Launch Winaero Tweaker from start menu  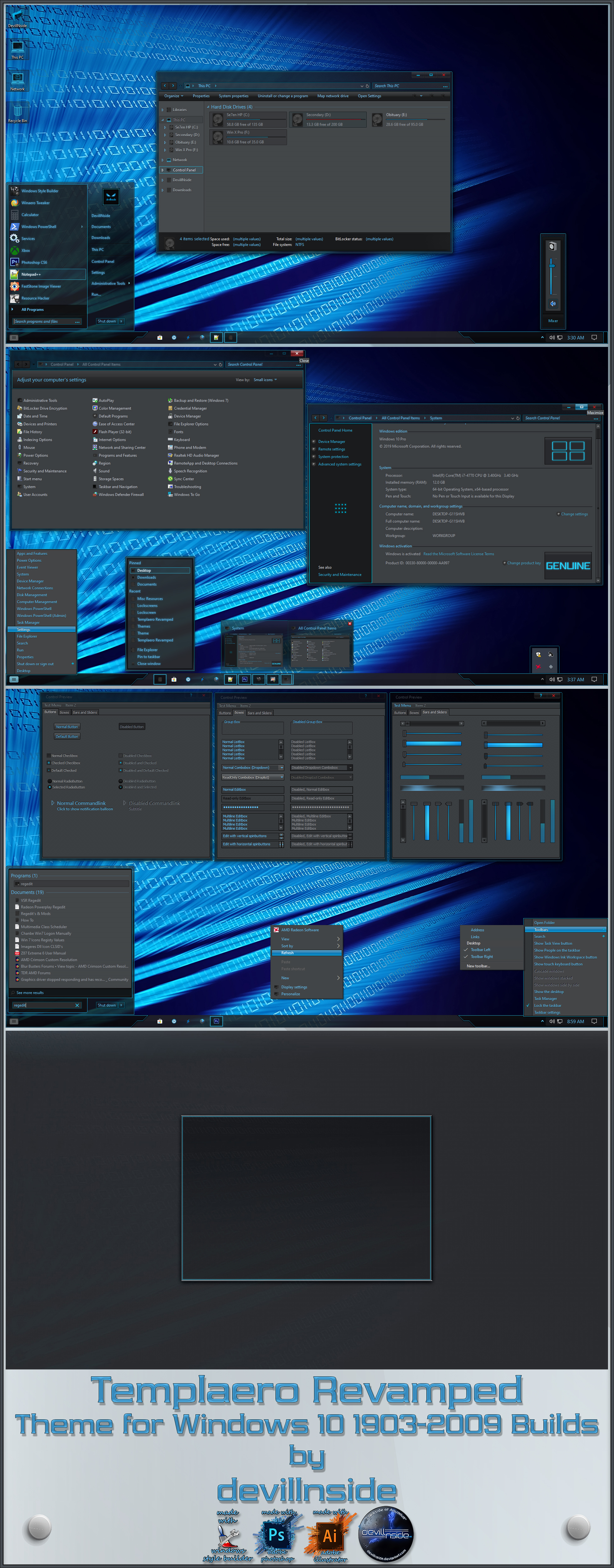(47, 203)
